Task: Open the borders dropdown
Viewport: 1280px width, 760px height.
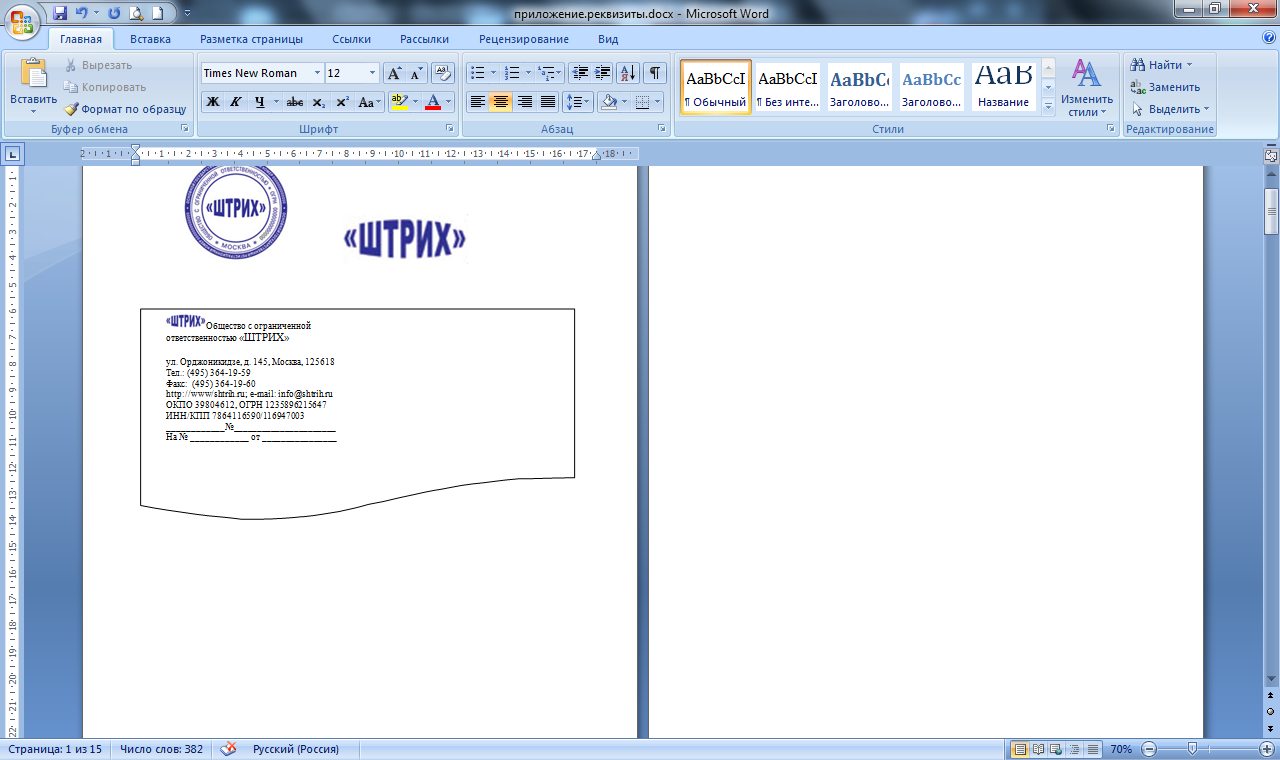Action: click(656, 102)
